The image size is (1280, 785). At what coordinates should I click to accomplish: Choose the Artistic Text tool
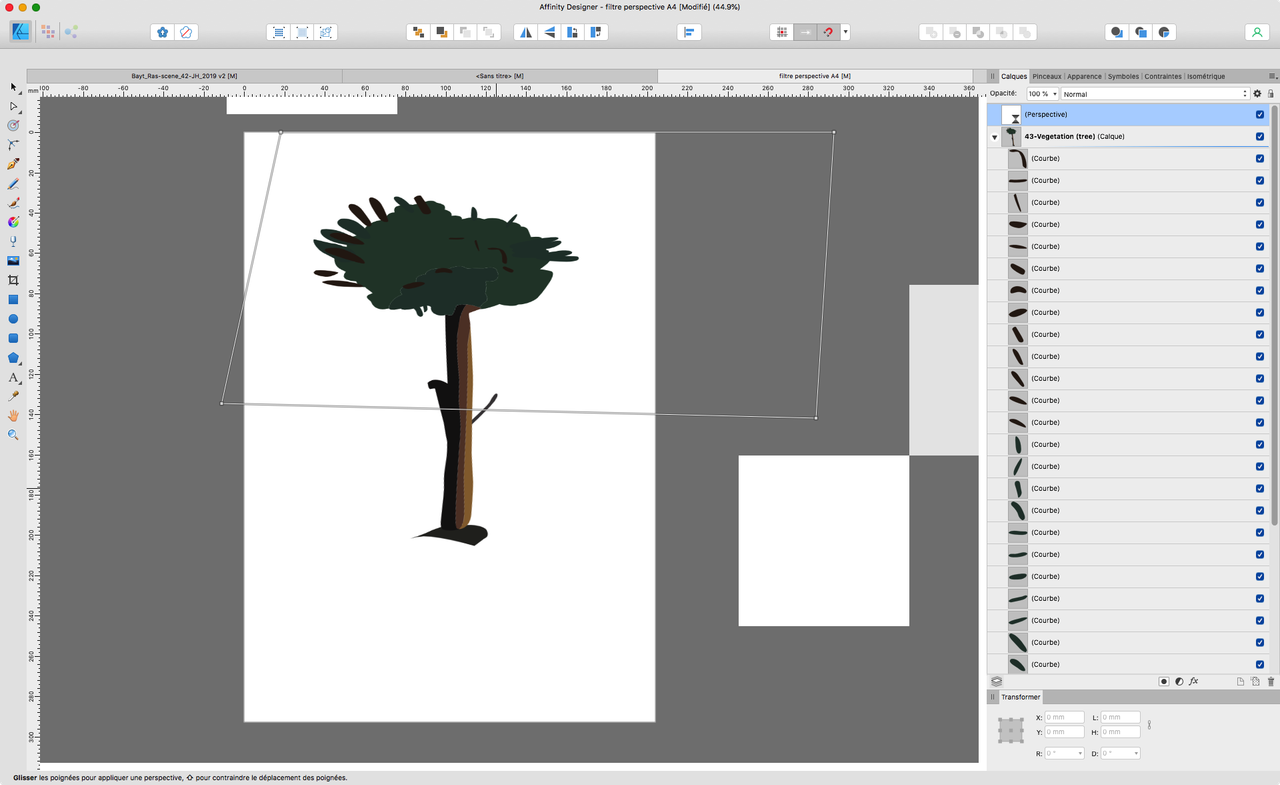13,378
